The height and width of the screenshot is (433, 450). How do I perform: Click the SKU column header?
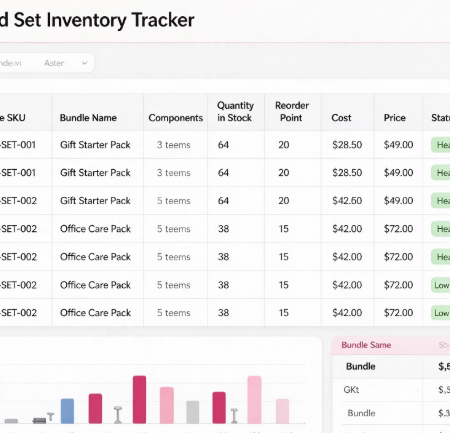(13, 118)
